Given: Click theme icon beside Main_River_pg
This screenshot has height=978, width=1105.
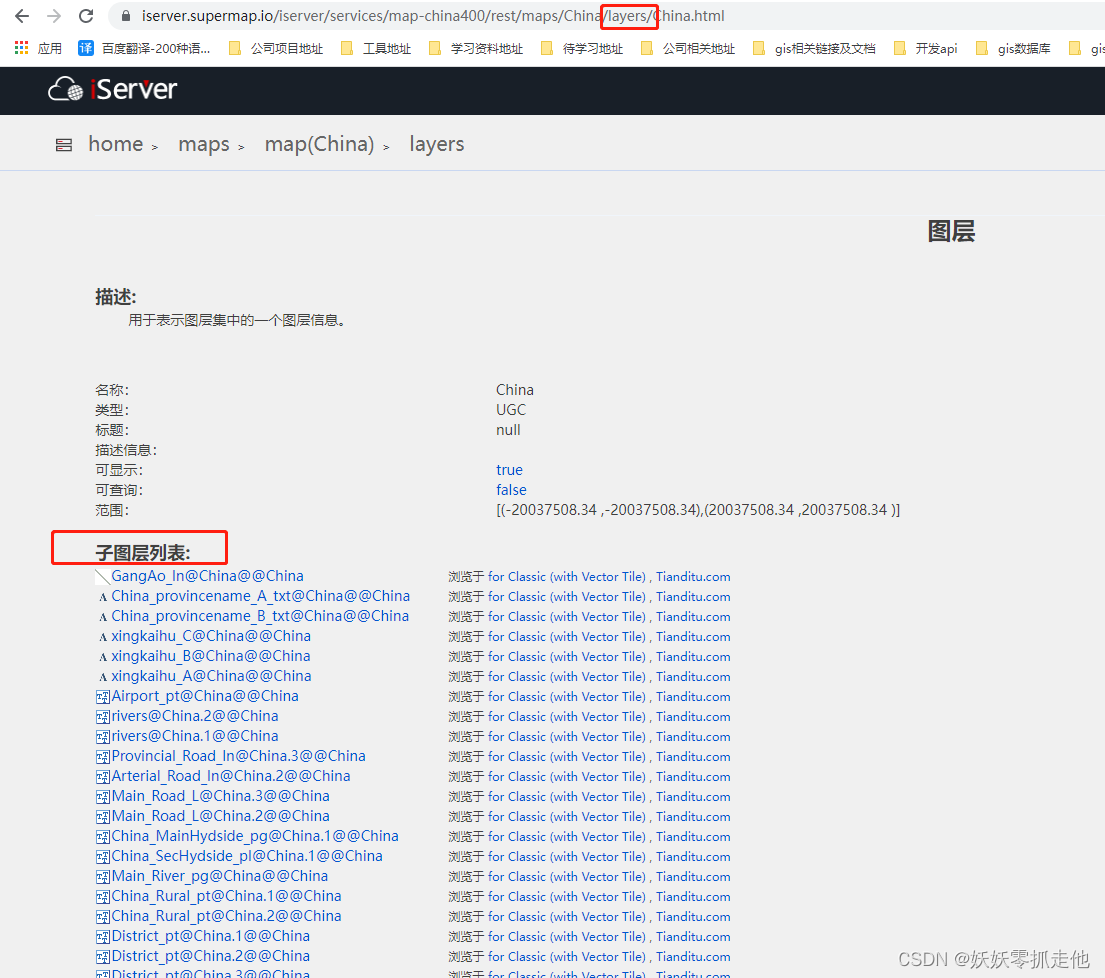Looking at the screenshot, I should (103, 877).
